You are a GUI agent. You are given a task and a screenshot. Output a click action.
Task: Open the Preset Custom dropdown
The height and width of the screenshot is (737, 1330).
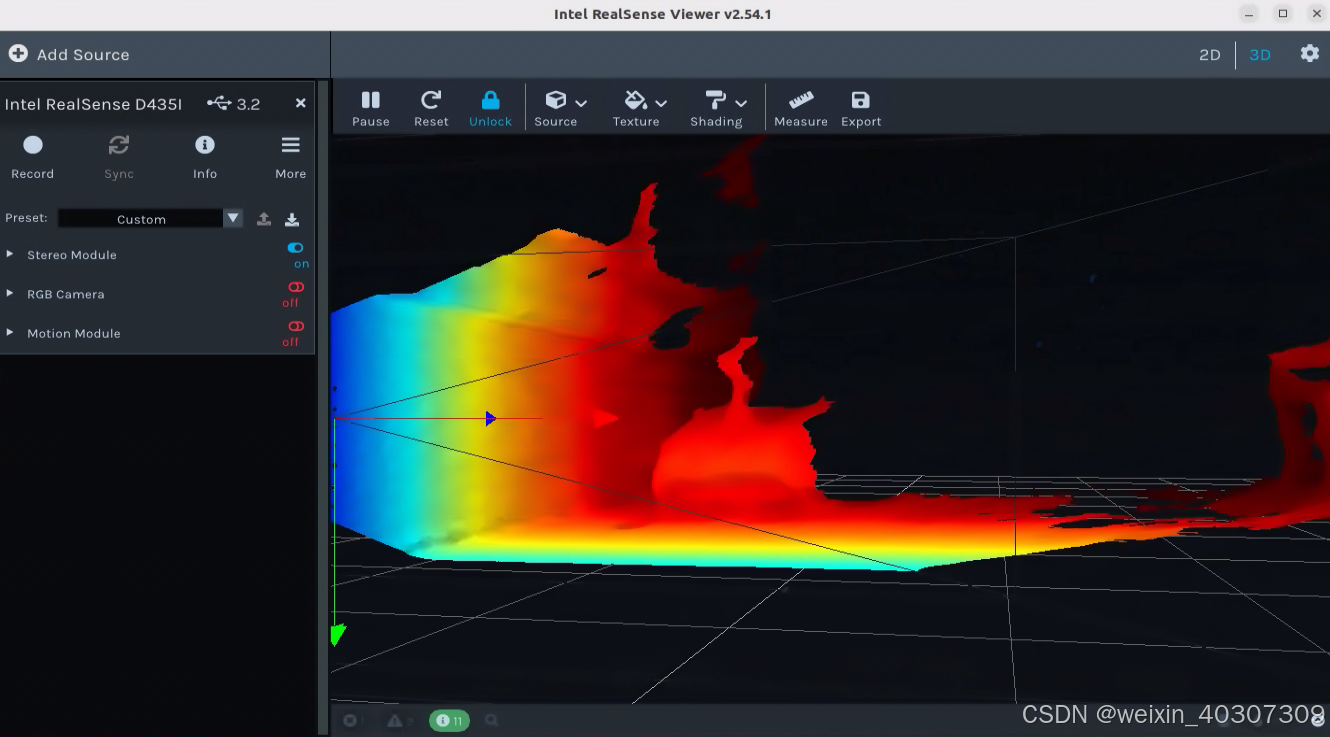(x=150, y=218)
